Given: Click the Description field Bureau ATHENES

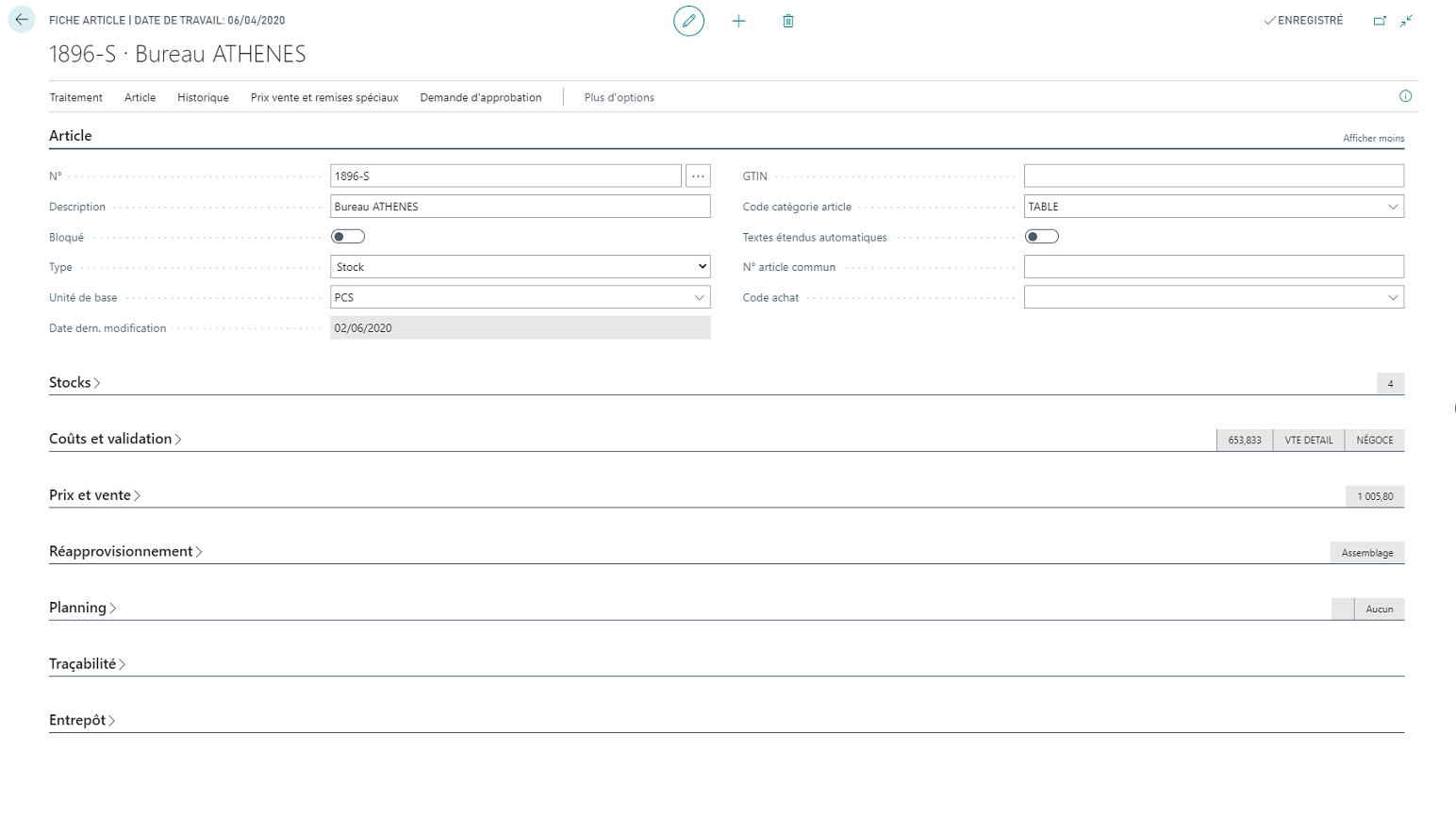Looking at the screenshot, I should [x=521, y=207].
